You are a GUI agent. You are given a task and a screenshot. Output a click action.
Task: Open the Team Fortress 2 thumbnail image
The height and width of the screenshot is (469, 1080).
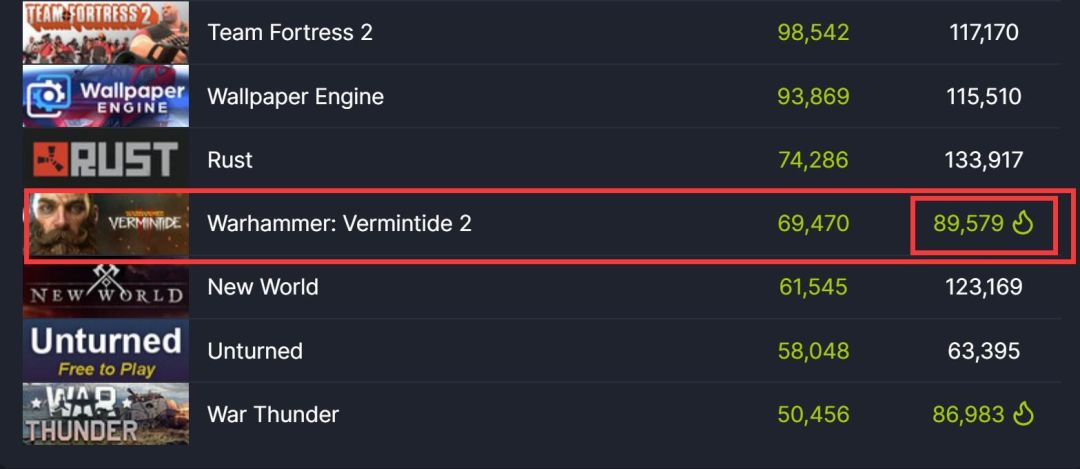[x=106, y=32]
